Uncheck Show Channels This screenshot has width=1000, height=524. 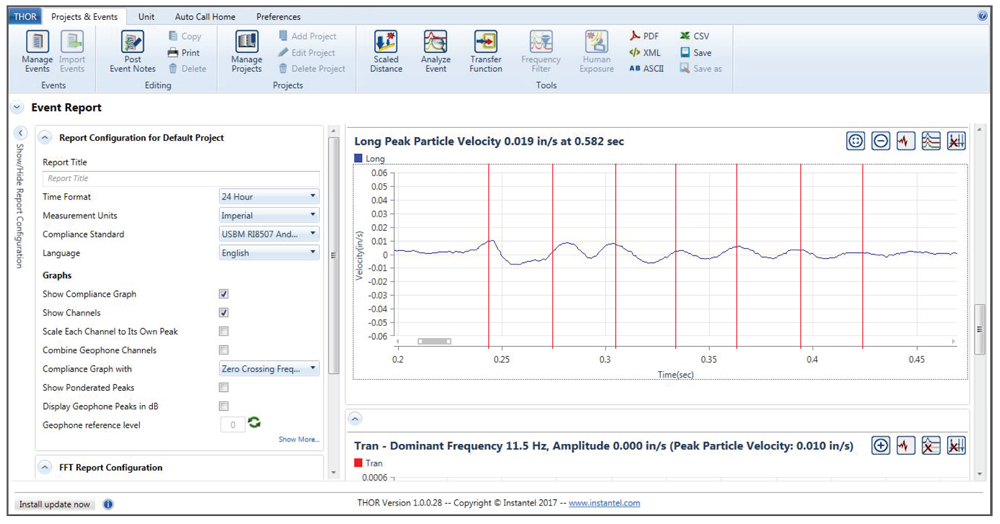pos(223,312)
